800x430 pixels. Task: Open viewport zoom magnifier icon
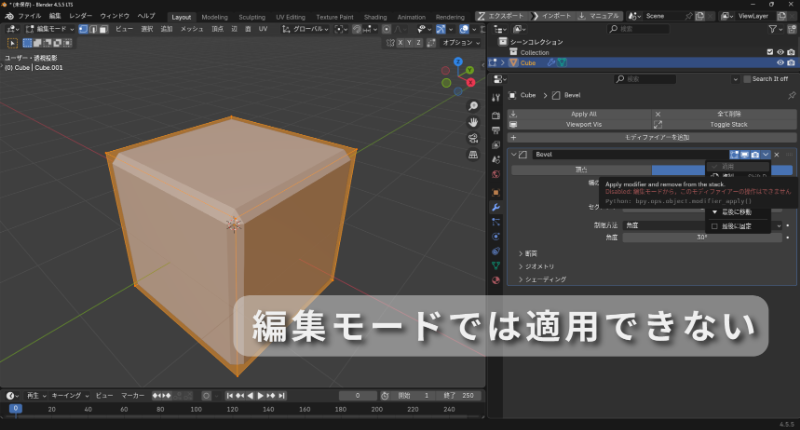tap(473, 106)
